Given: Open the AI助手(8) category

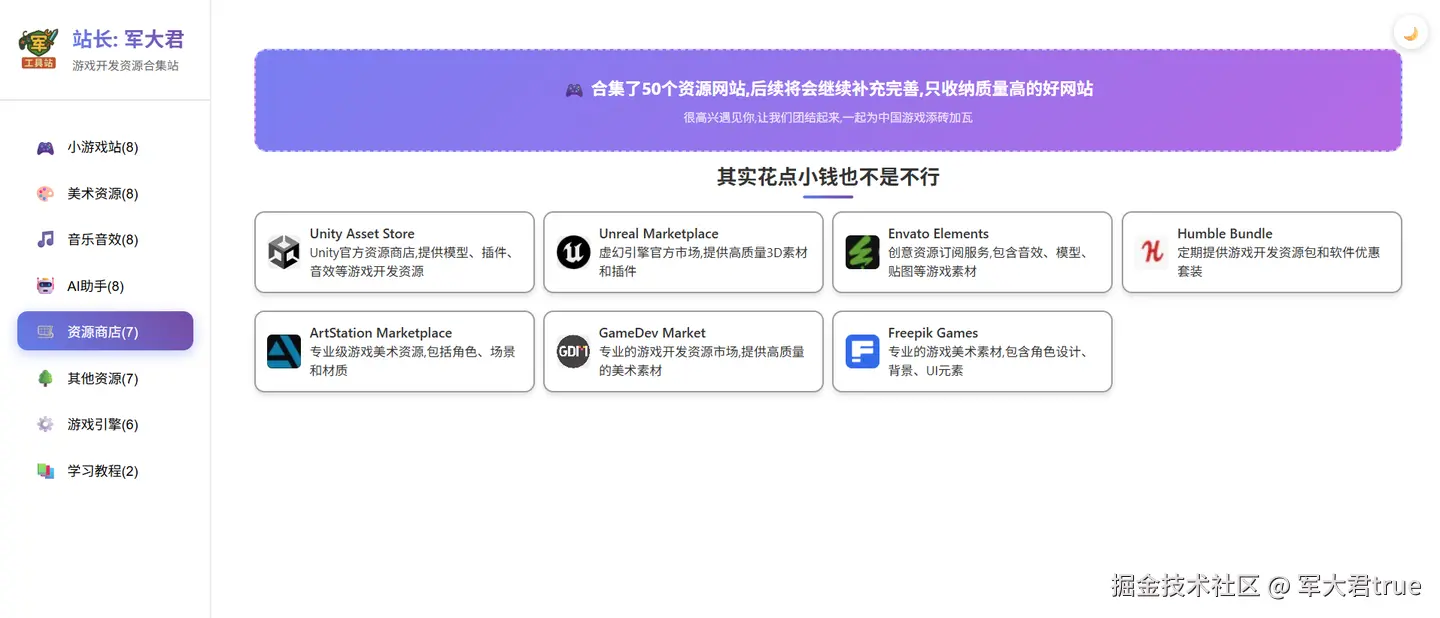Looking at the screenshot, I should (x=105, y=286).
